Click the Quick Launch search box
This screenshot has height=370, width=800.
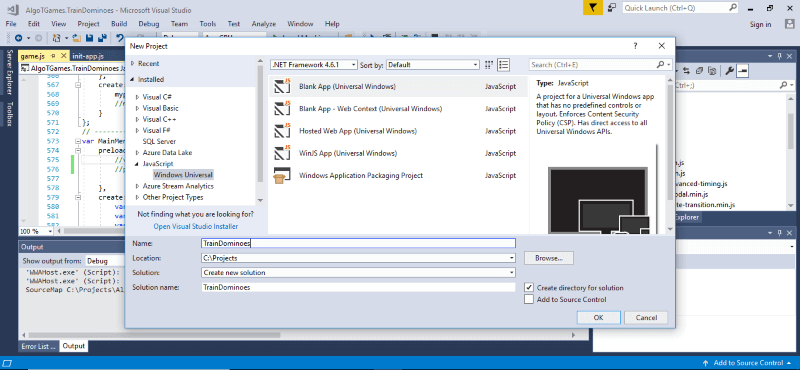(681, 8)
